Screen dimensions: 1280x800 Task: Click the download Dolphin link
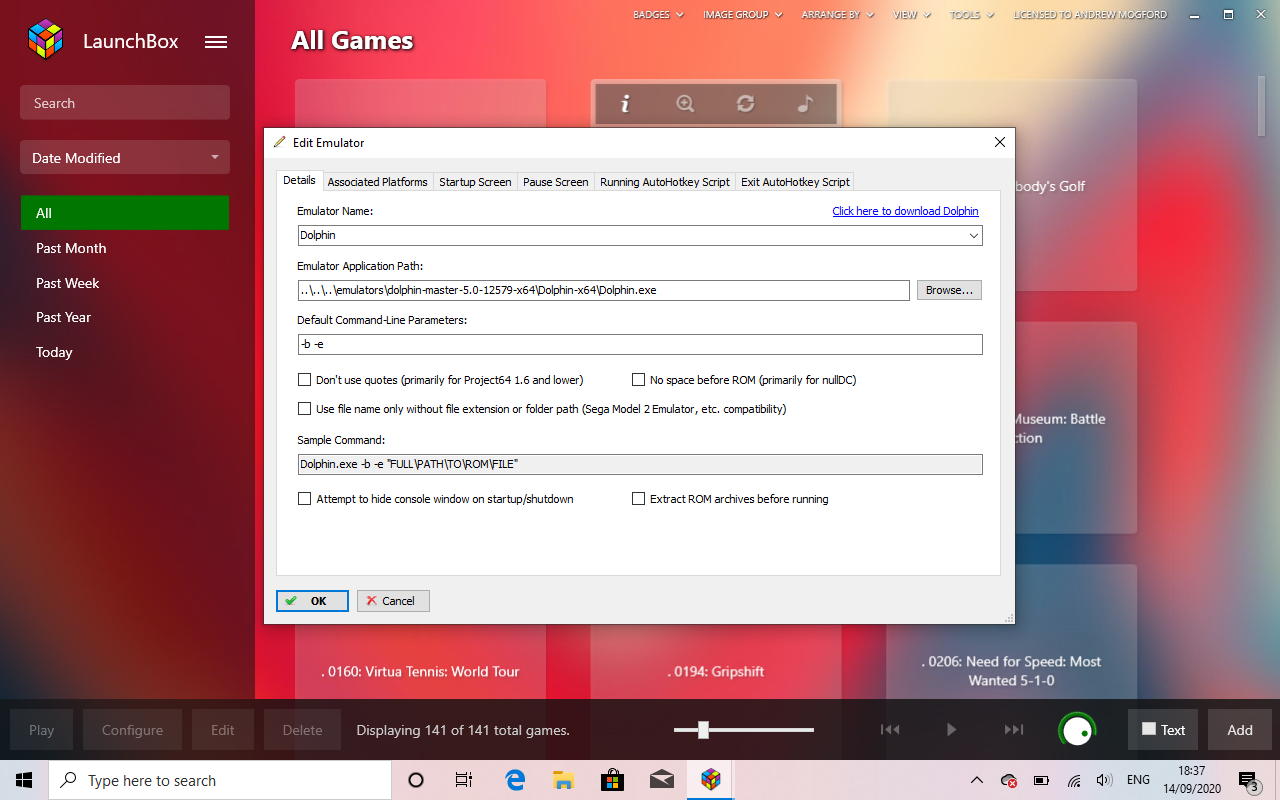[x=905, y=211]
